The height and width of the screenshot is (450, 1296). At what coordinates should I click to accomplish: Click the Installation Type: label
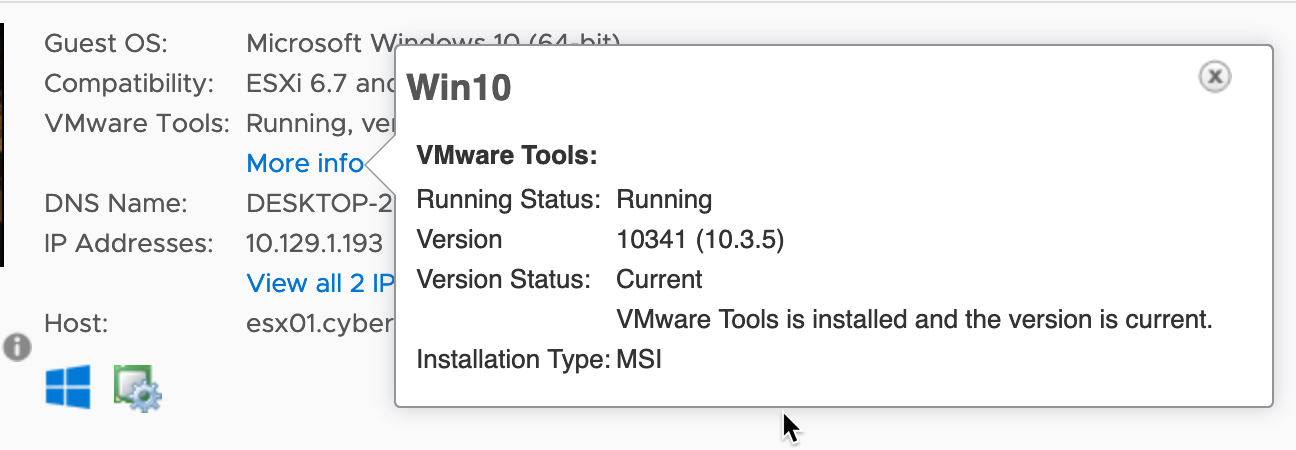coord(513,359)
